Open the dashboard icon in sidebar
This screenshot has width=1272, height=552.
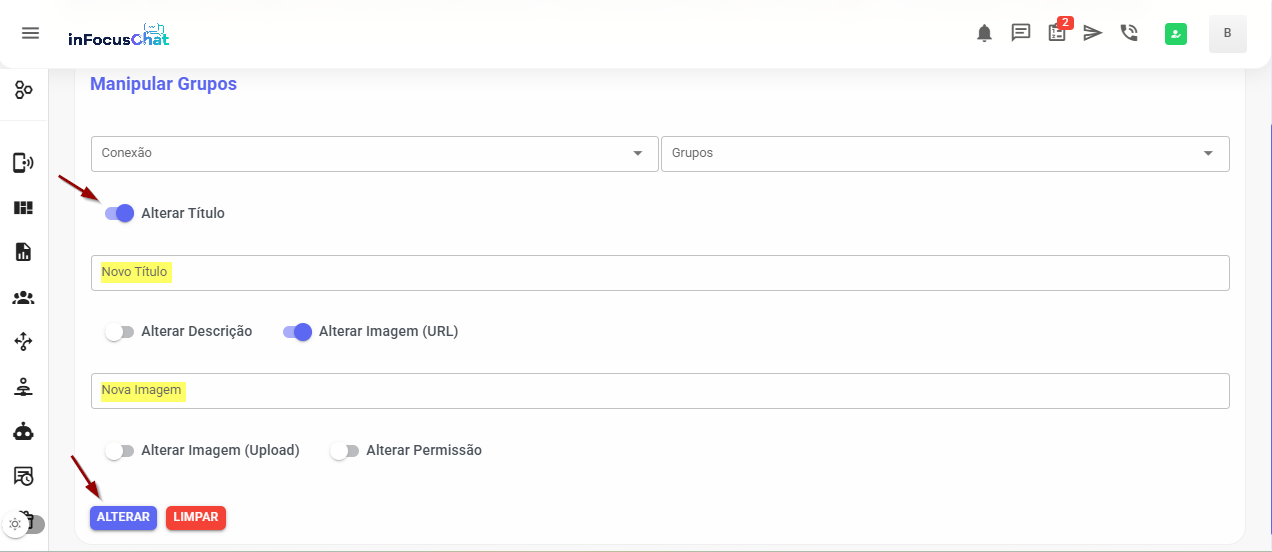click(x=23, y=208)
